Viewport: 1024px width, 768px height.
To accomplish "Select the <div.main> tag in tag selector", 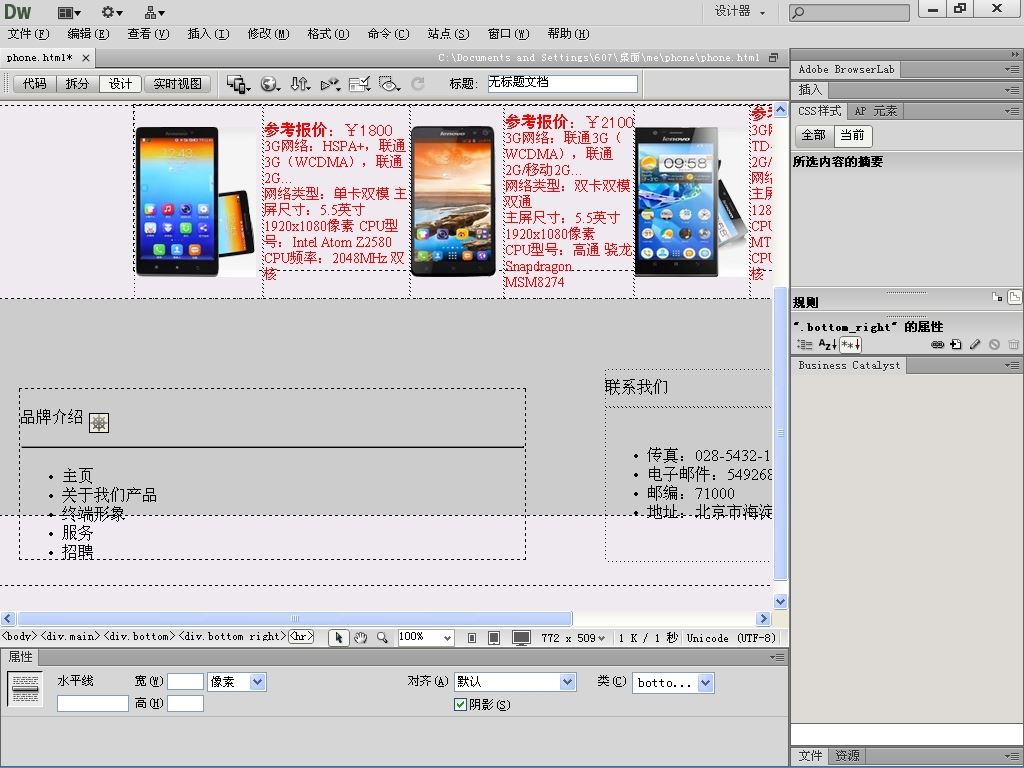I will [x=71, y=636].
